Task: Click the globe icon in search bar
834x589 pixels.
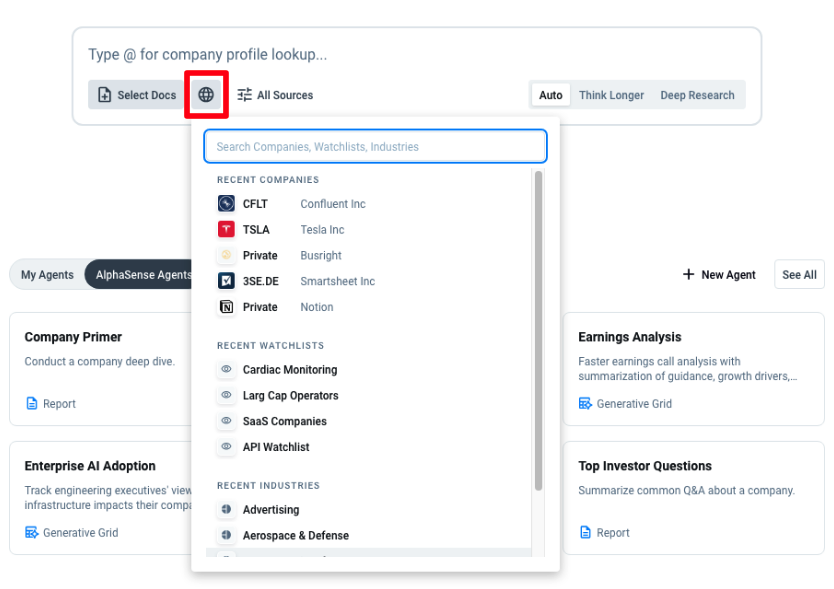Action: tap(206, 95)
